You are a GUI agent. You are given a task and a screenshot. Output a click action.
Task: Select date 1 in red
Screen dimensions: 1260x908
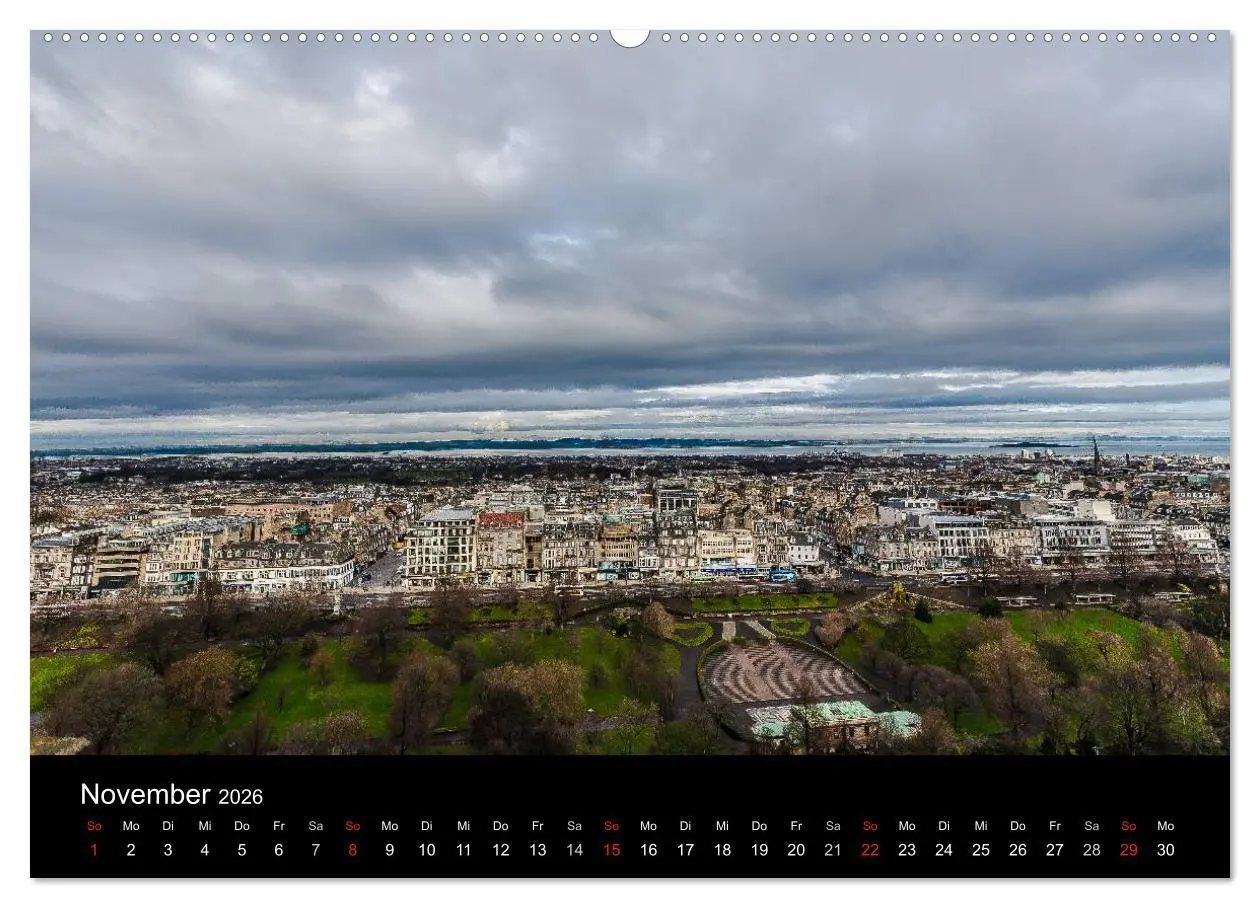94,850
